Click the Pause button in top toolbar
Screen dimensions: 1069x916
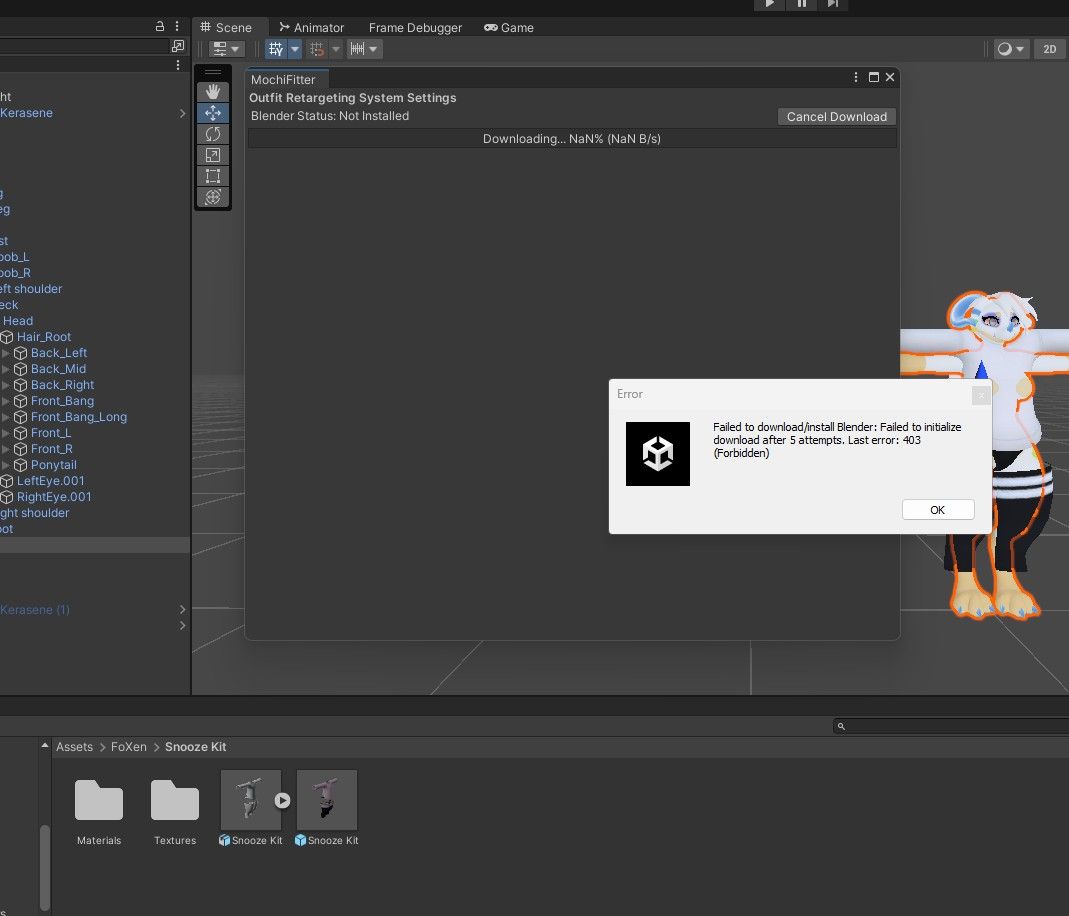coord(802,4)
